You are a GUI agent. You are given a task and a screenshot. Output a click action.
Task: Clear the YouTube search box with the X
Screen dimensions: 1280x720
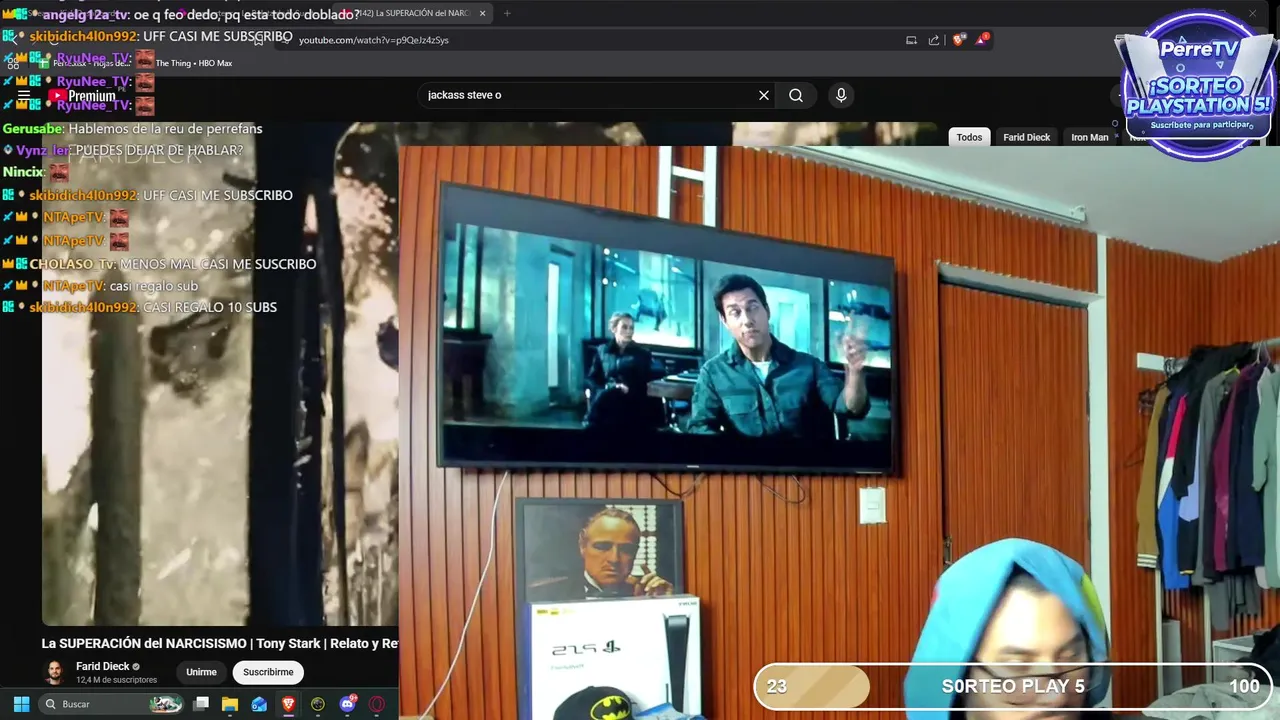click(x=764, y=95)
